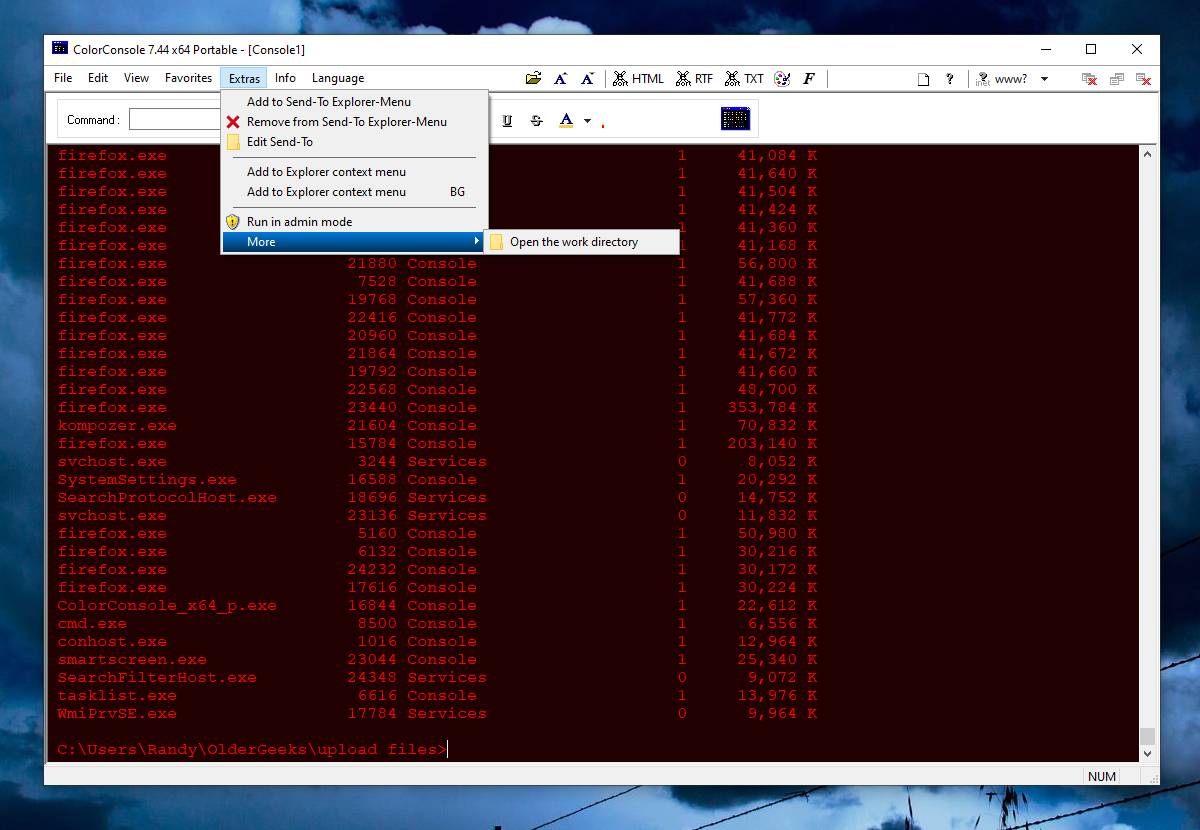Increase font size with A-up icon
The width and height of the screenshot is (1200, 830).
point(560,78)
